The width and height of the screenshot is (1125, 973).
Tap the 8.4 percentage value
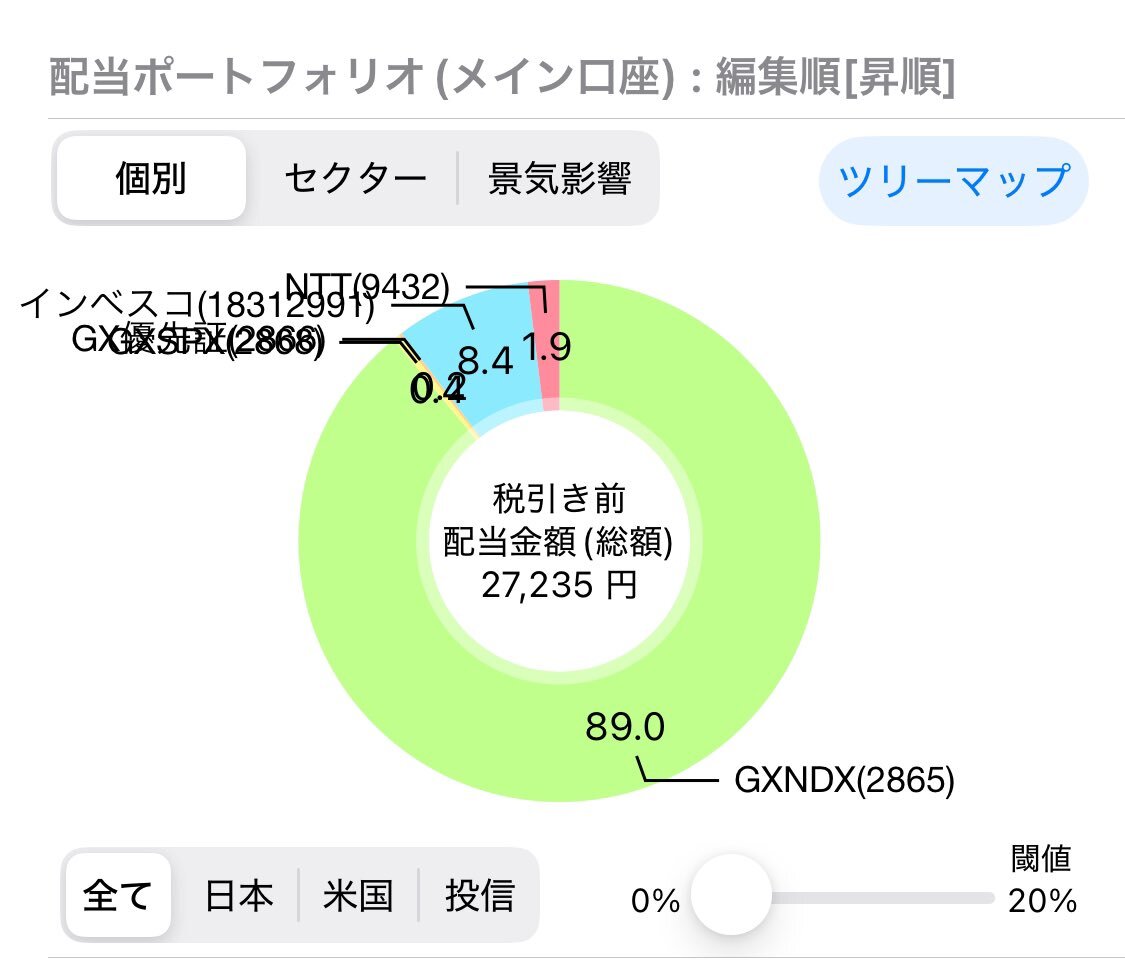[x=486, y=358]
